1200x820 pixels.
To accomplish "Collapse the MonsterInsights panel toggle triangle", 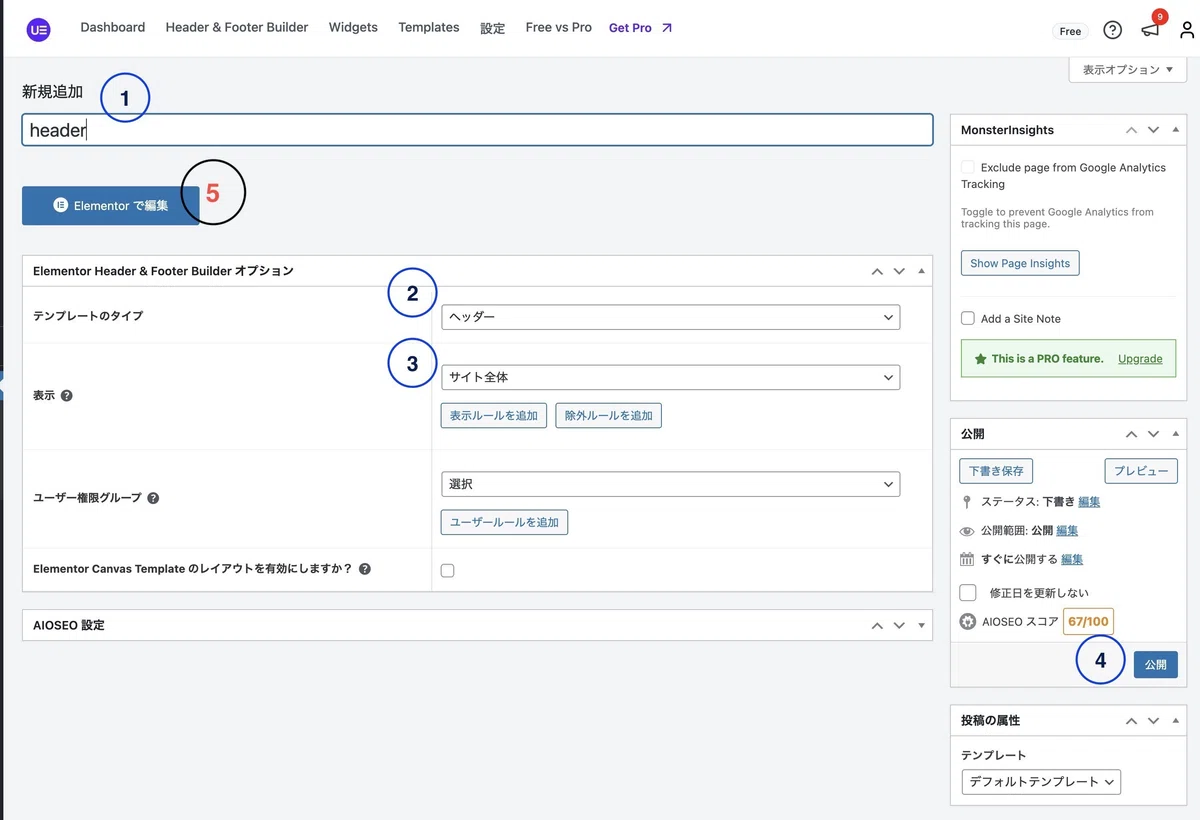I will coord(1175,130).
